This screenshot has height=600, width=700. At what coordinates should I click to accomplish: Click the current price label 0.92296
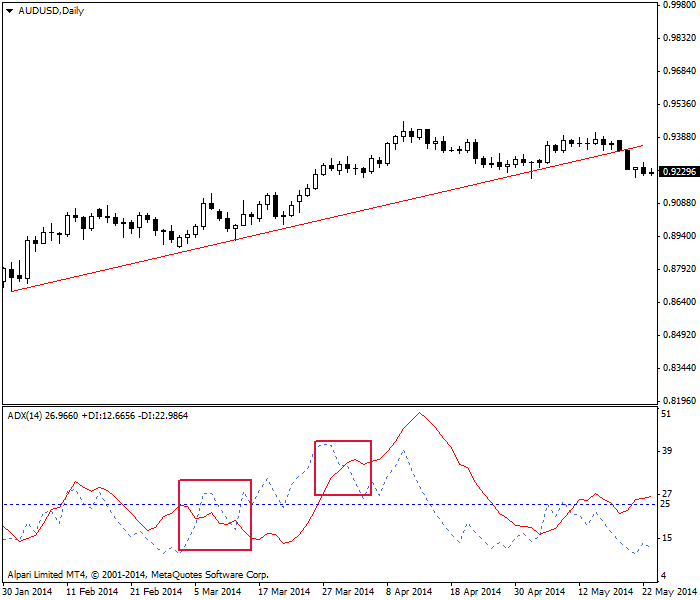pos(679,172)
